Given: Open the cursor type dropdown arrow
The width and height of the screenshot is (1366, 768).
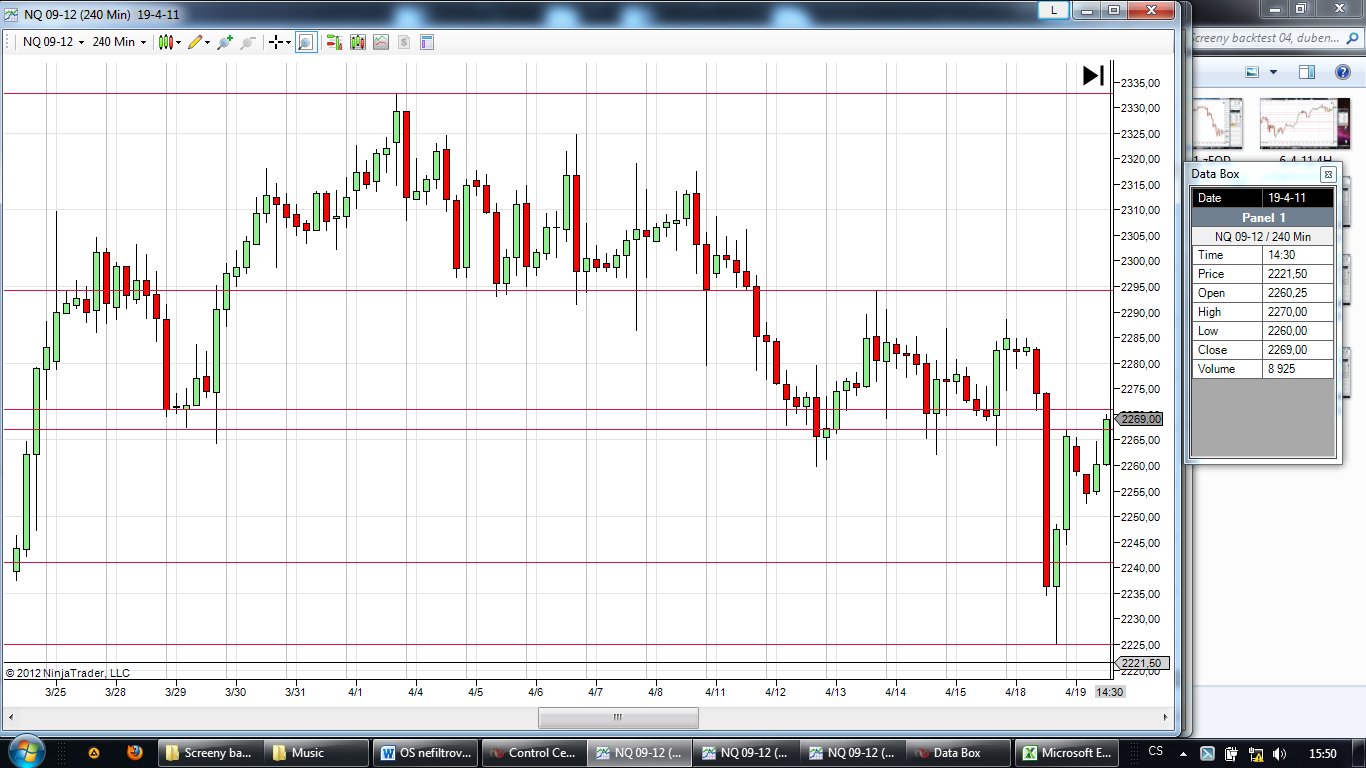Looking at the screenshot, I should (x=288, y=42).
